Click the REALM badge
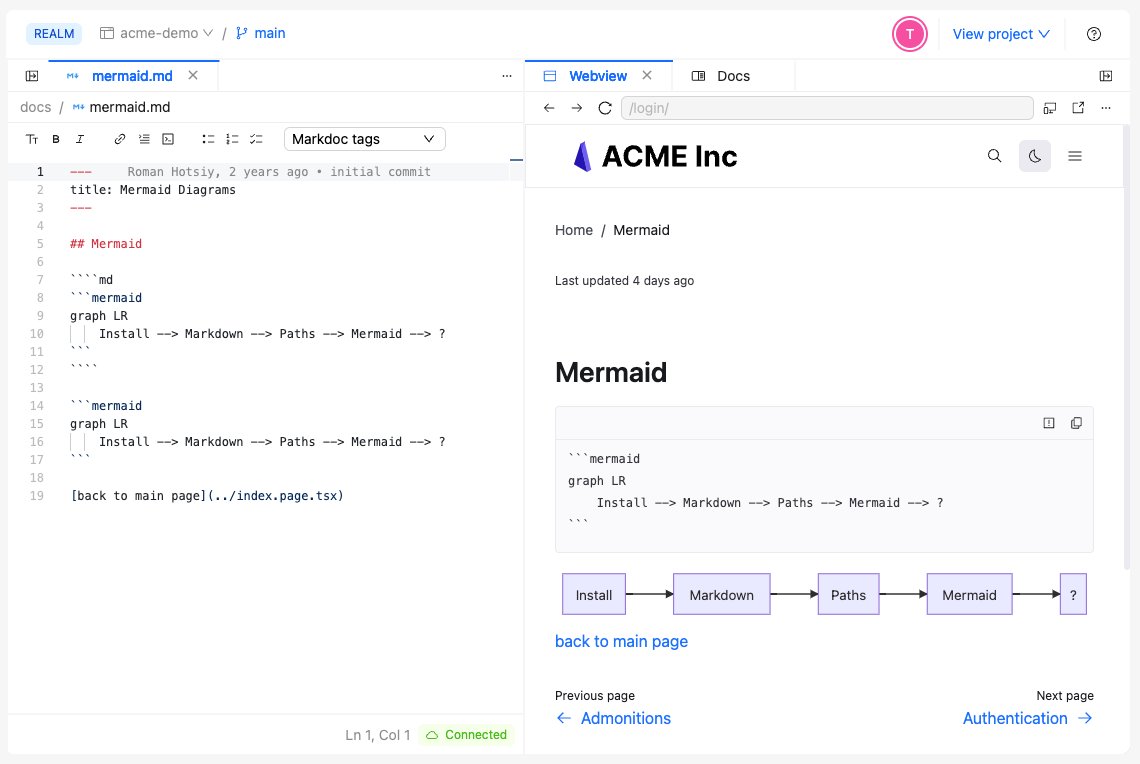The height and width of the screenshot is (764, 1140). pos(54,33)
